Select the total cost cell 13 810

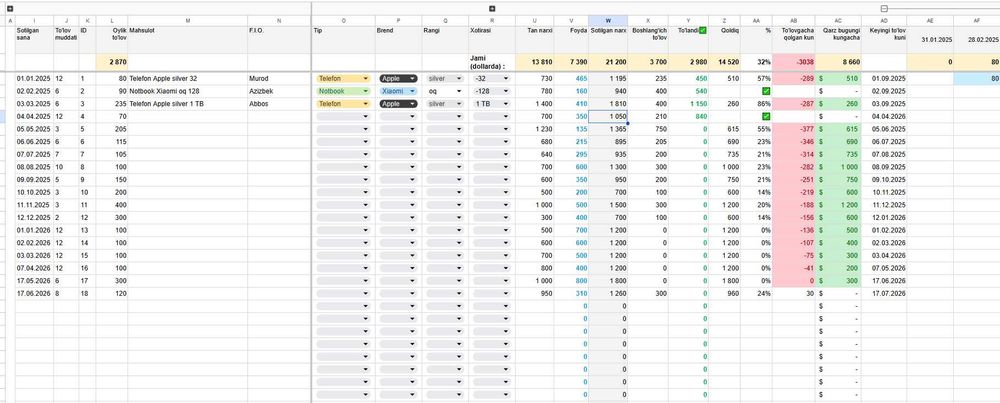534,62
